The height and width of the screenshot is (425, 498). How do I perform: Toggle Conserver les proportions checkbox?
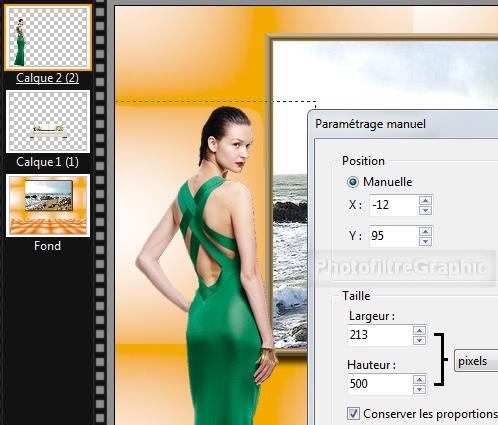pyautogui.click(x=353, y=414)
